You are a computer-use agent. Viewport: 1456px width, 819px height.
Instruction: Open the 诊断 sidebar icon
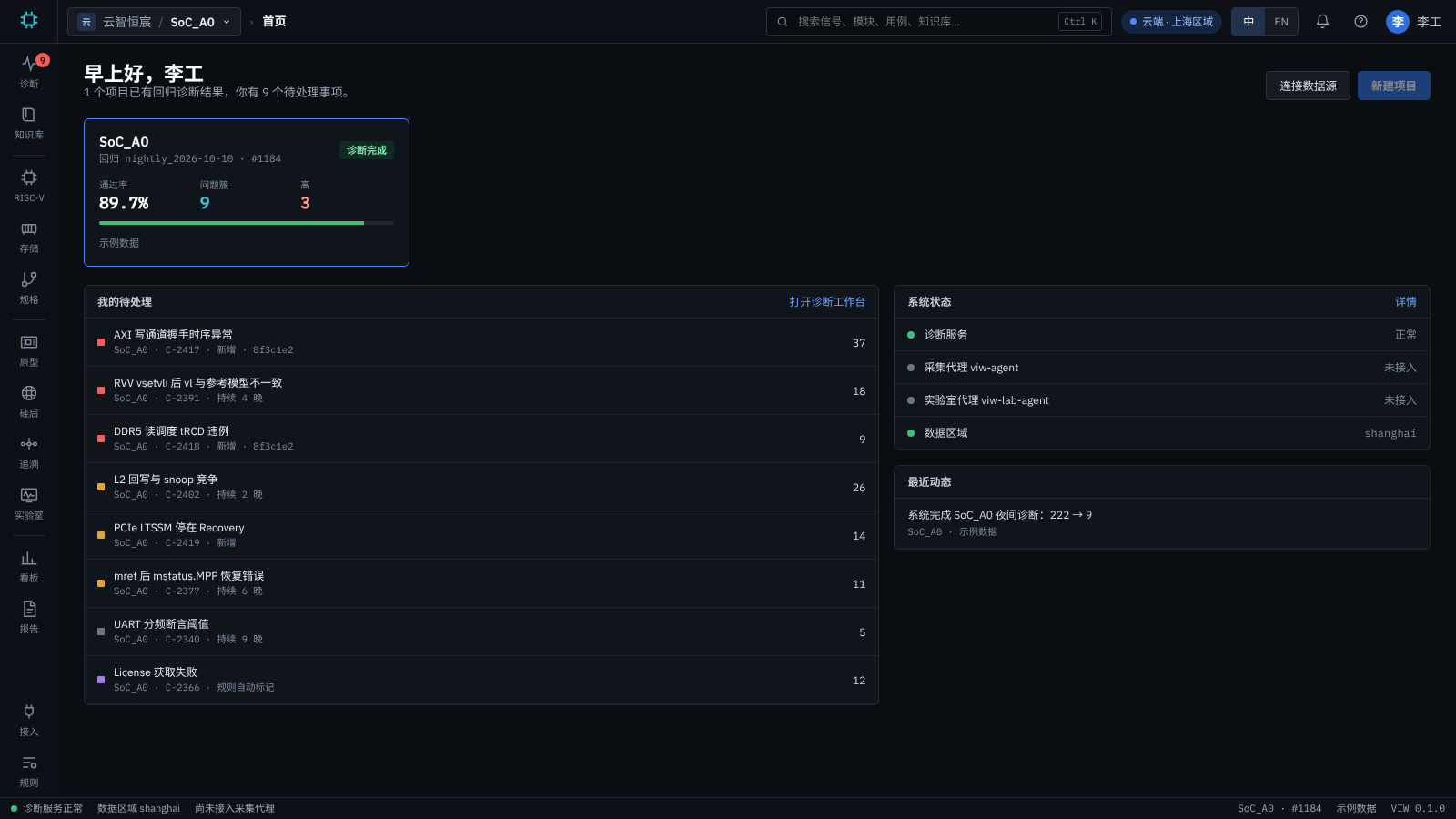click(29, 71)
